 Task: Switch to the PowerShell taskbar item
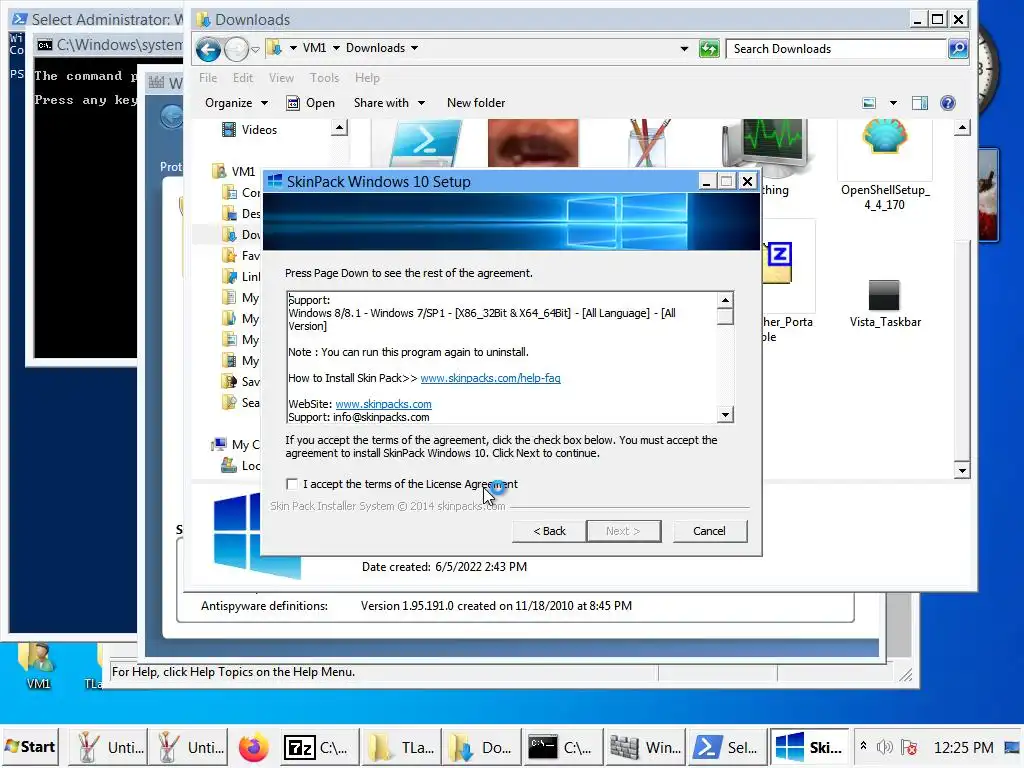pos(728,748)
